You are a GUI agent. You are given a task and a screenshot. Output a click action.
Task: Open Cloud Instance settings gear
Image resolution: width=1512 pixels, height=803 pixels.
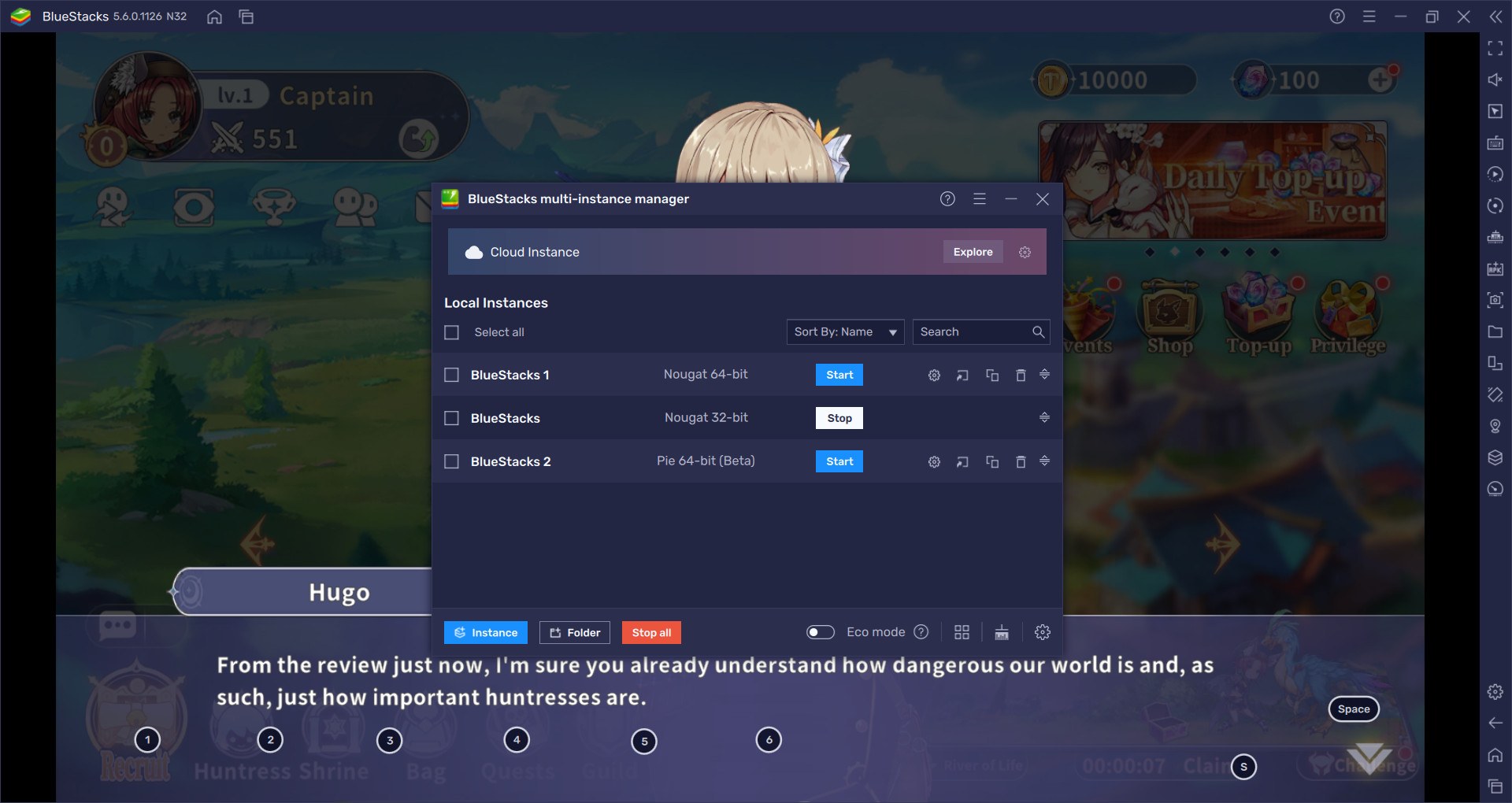click(x=1025, y=253)
